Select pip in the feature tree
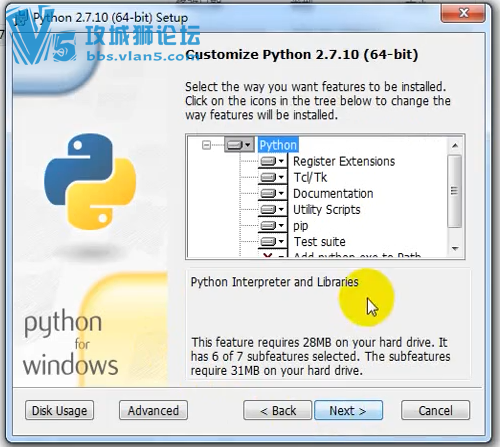 pyautogui.click(x=300, y=226)
